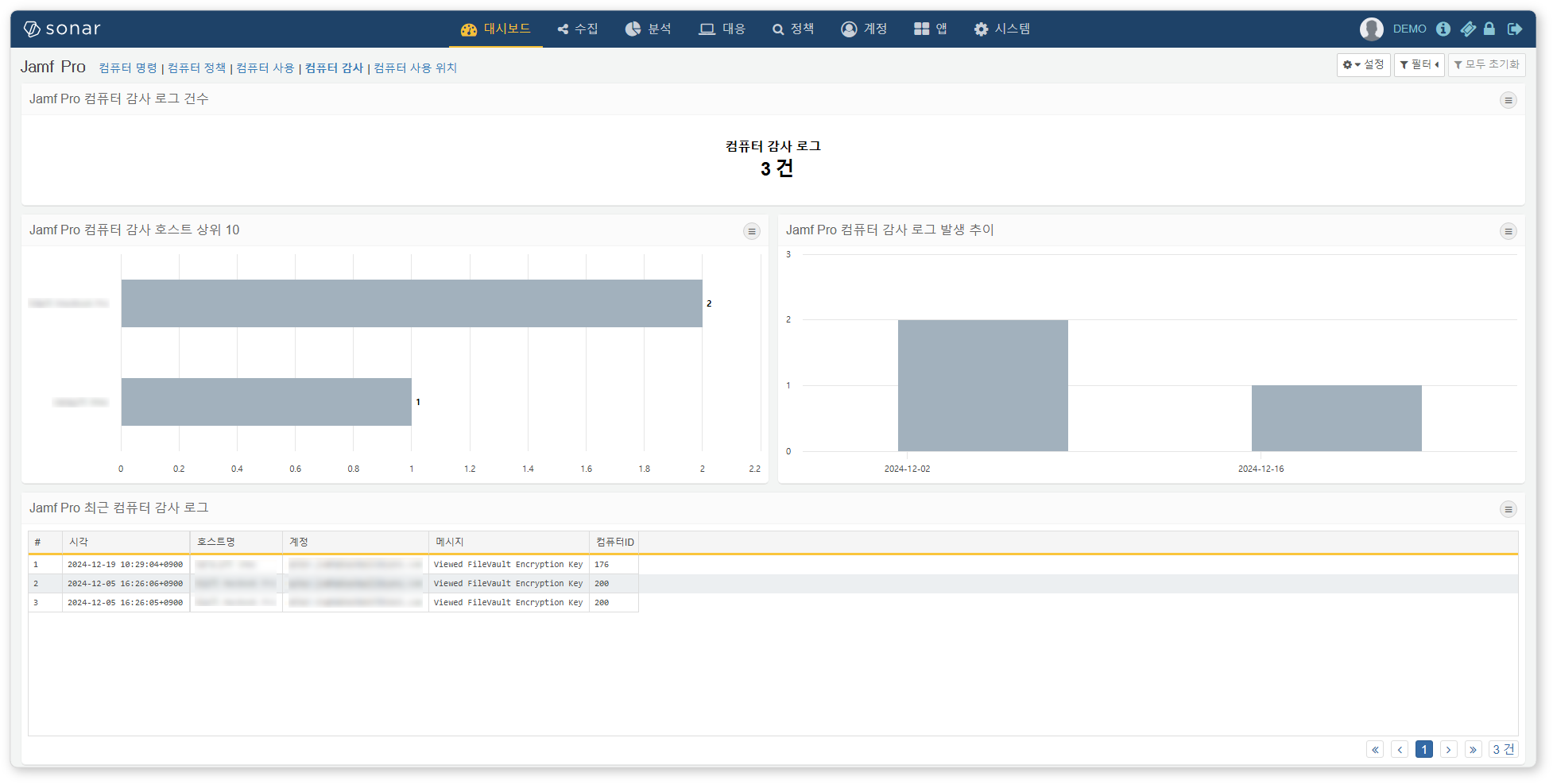1553x784 pixels.
Task: Open the 정책 menu
Action: click(x=793, y=29)
